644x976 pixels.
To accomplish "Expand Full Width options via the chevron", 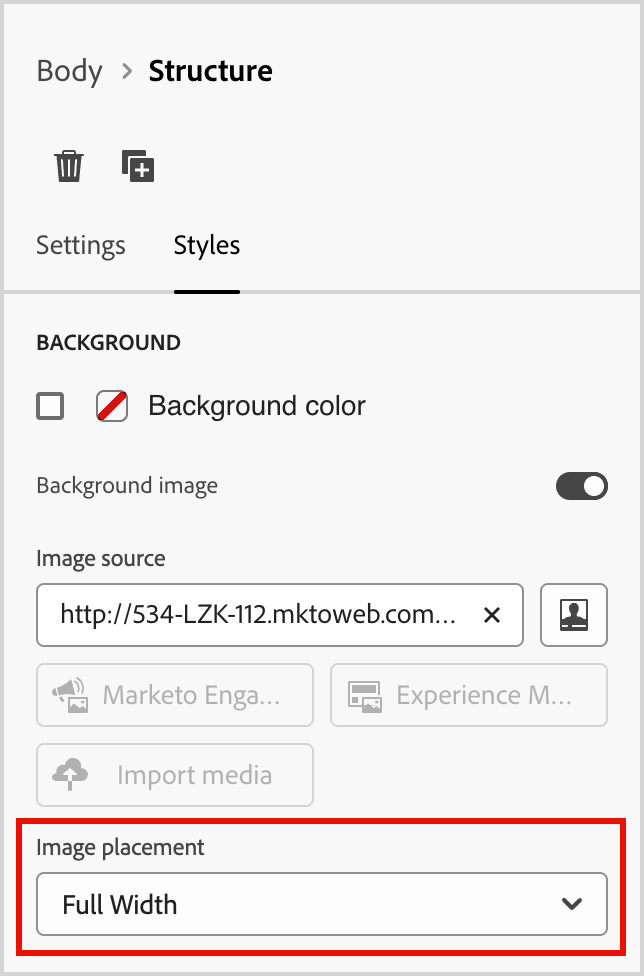I will (x=572, y=903).
